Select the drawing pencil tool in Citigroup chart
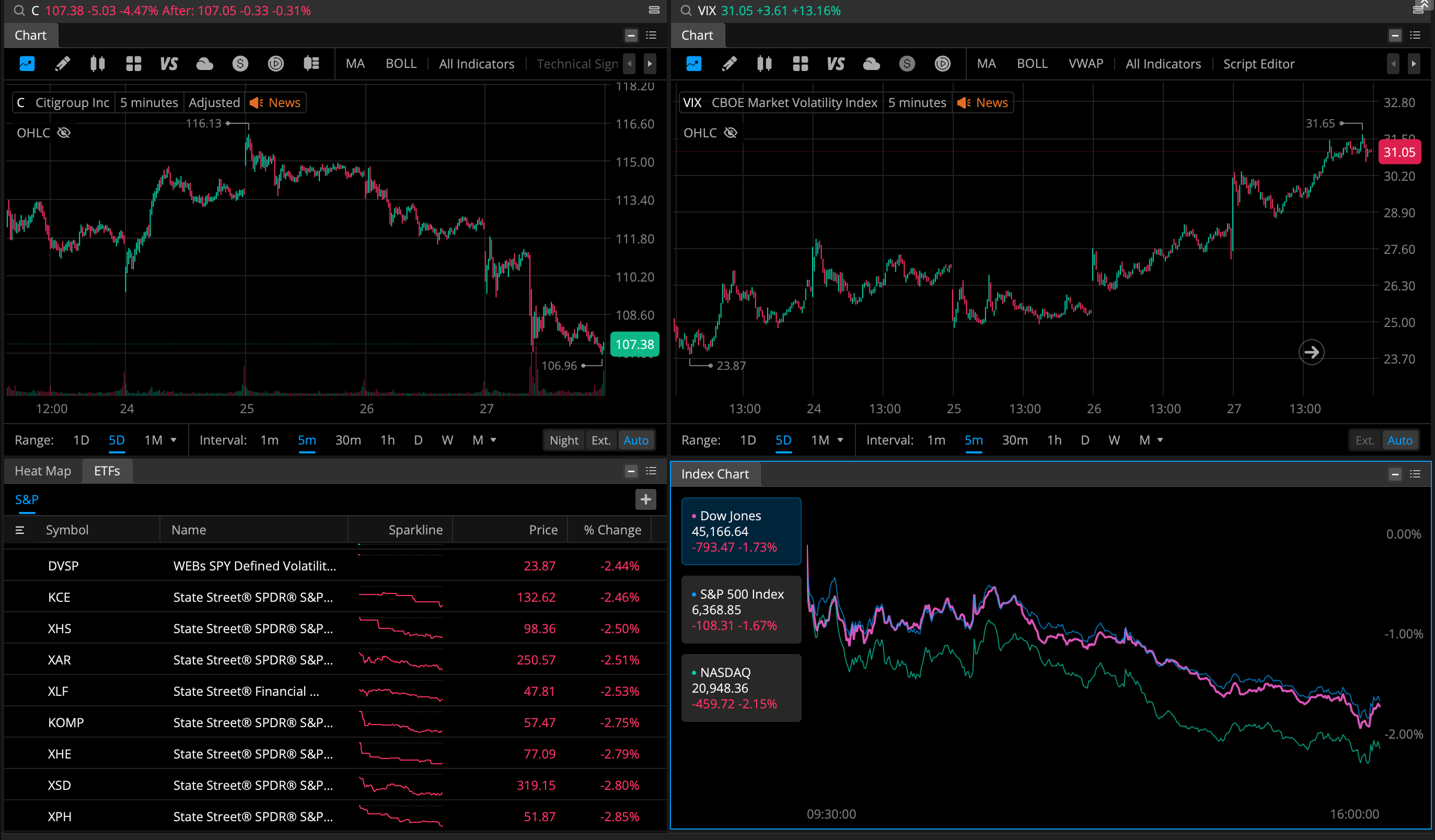 (63, 64)
